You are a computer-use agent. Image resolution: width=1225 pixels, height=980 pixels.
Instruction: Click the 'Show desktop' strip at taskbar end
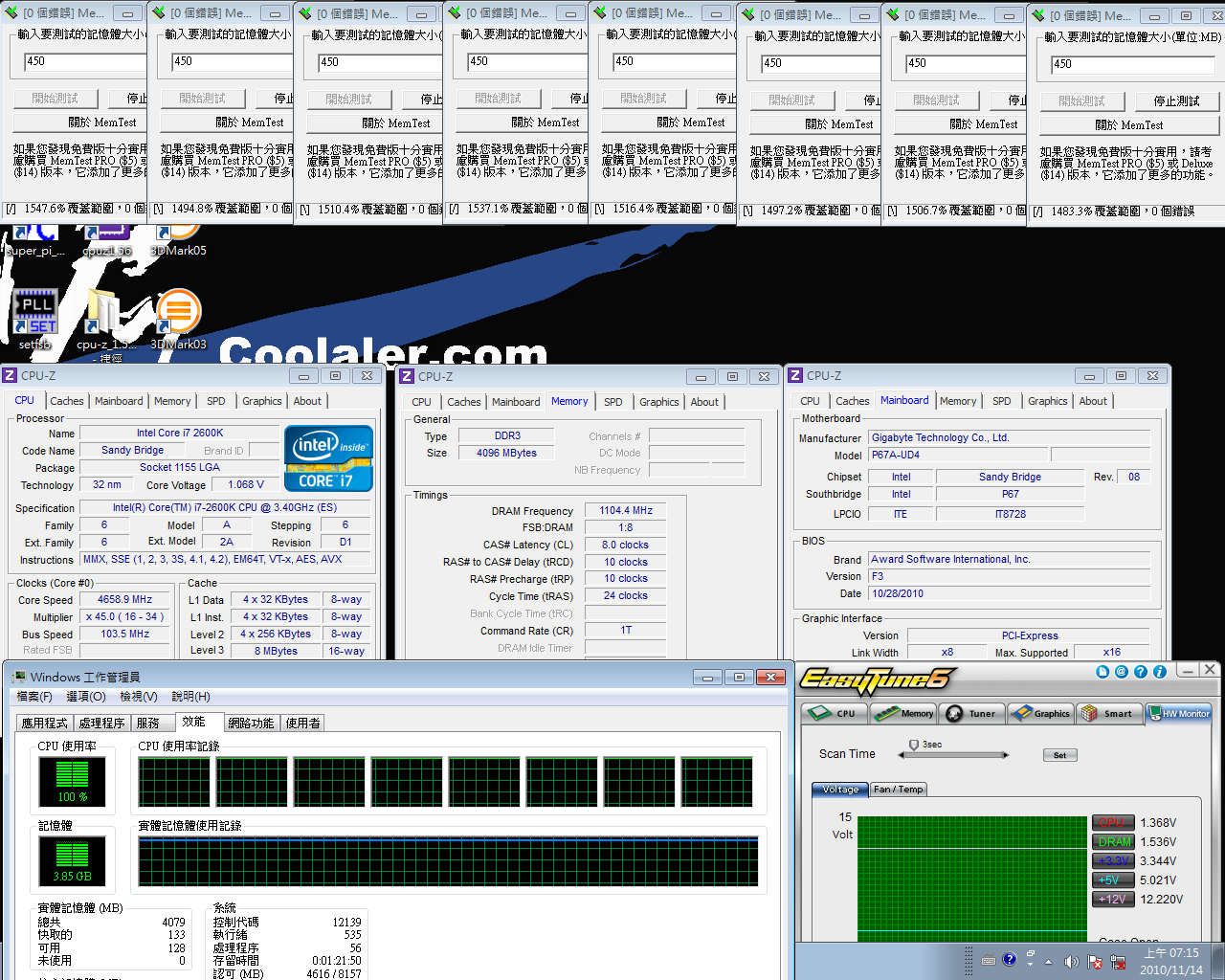1218,961
